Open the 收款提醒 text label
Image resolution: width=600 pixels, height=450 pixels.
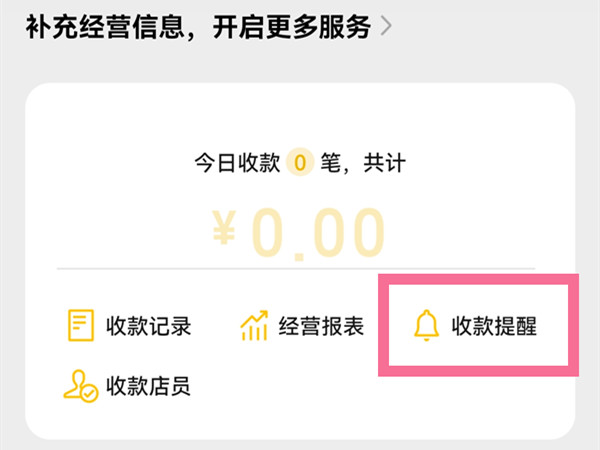(495, 326)
